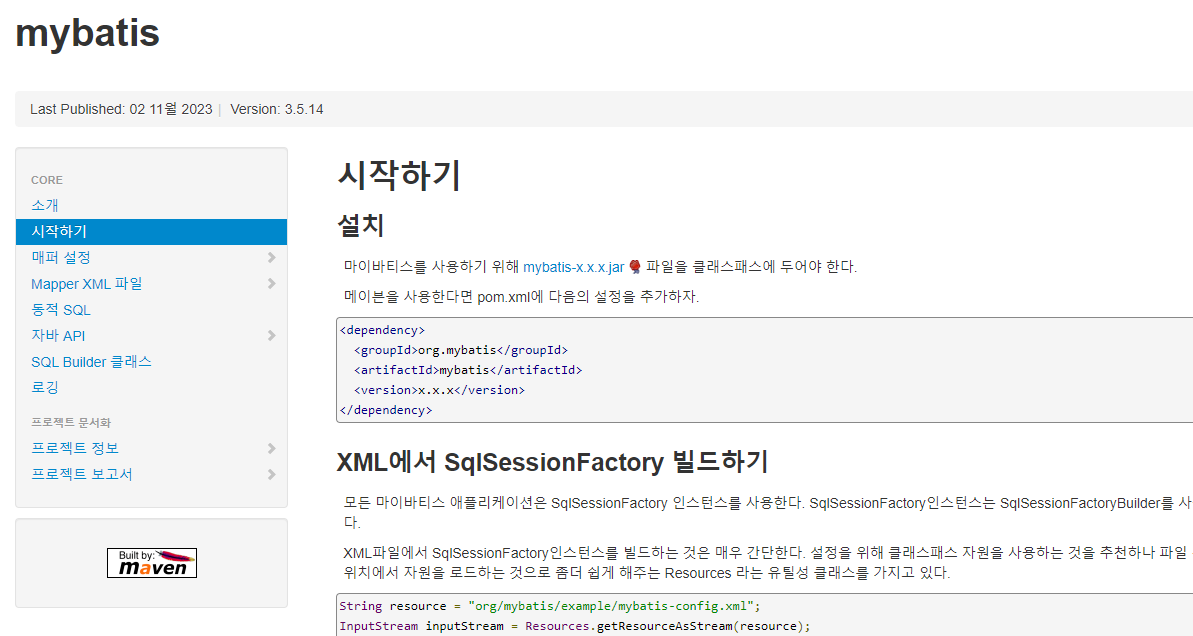
Task: Click the 프로젝트 문서화 section label
Action: (x=71, y=422)
